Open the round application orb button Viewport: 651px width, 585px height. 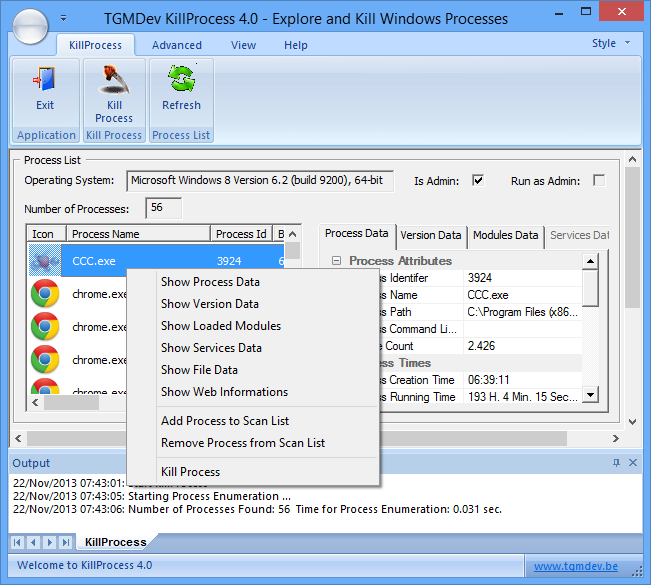coord(30,27)
